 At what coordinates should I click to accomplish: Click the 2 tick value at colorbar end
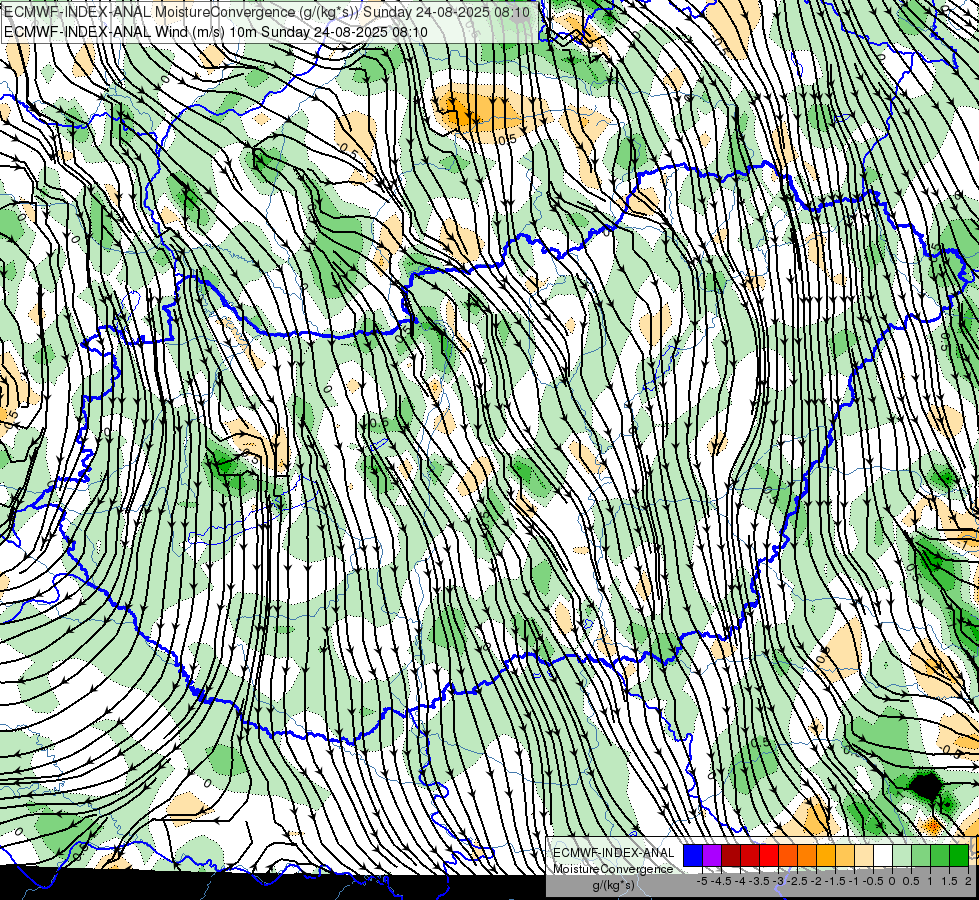968,881
